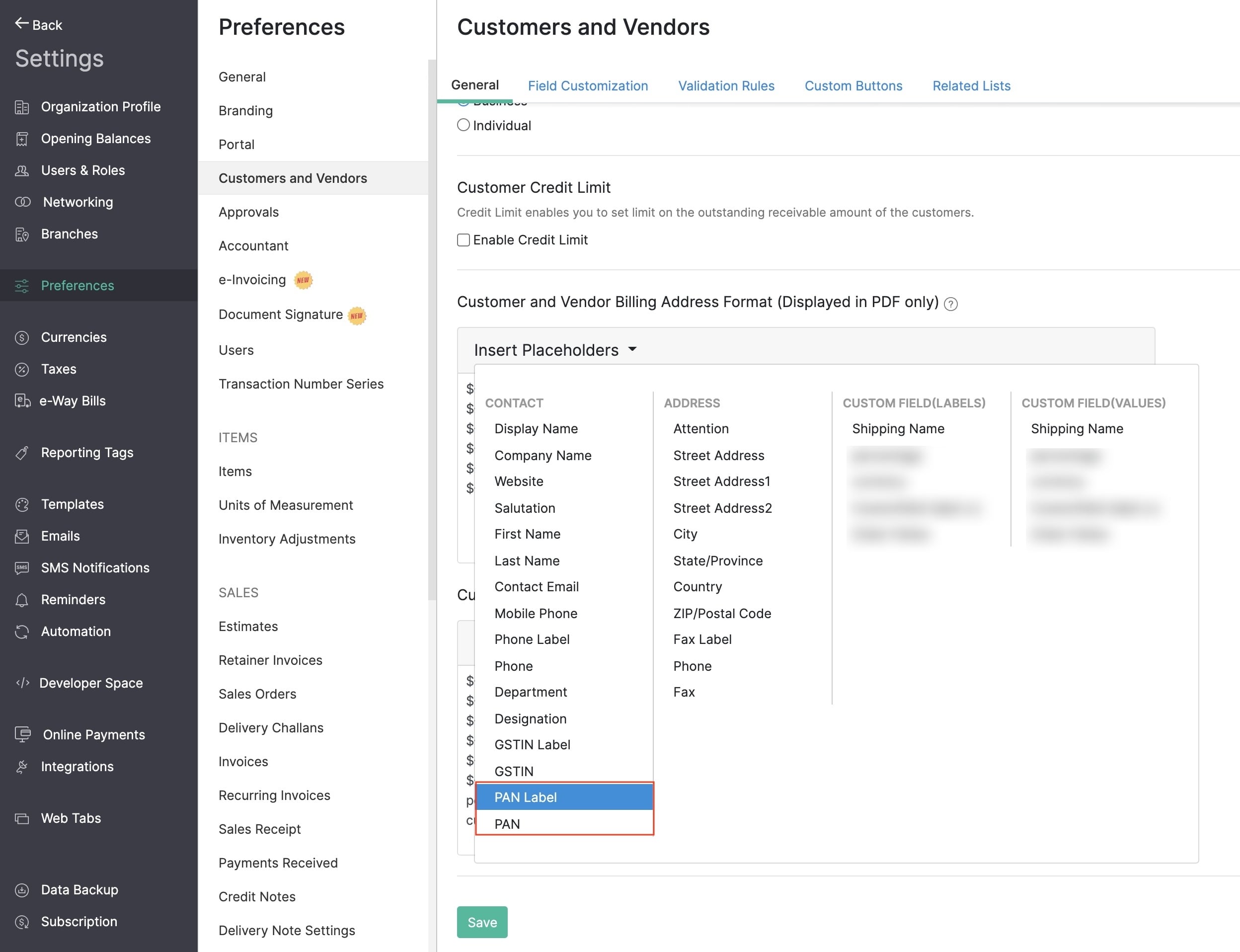
Task: Click the Currencies dollar icon
Action: click(x=22, y=338)
